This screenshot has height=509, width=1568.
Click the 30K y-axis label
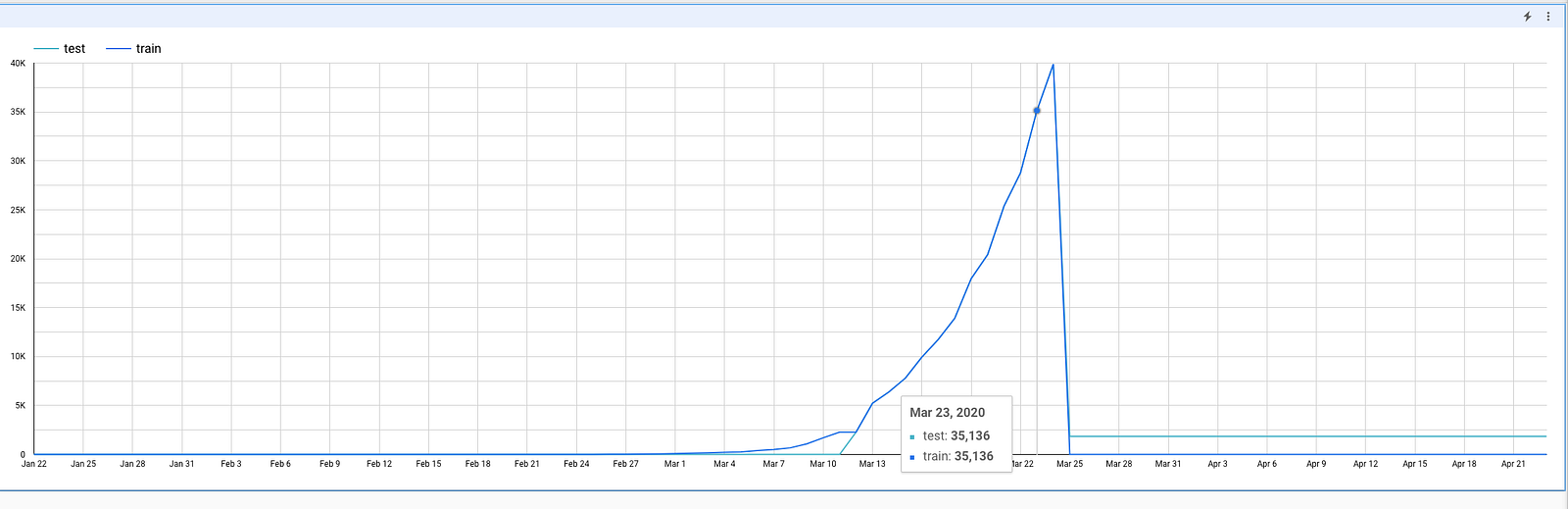point(18,161)
